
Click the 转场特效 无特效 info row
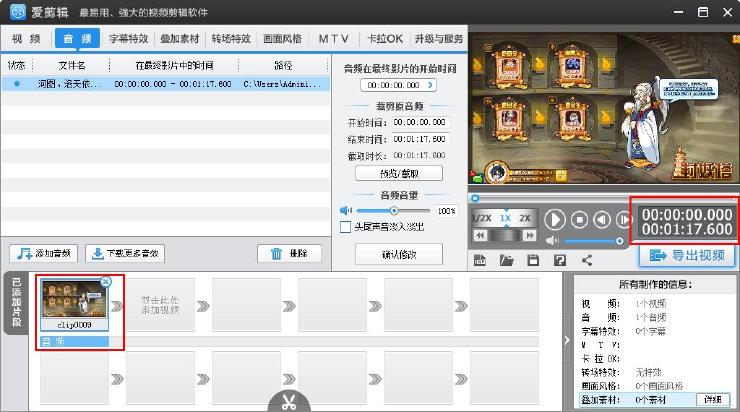click(x=654, y=372)
